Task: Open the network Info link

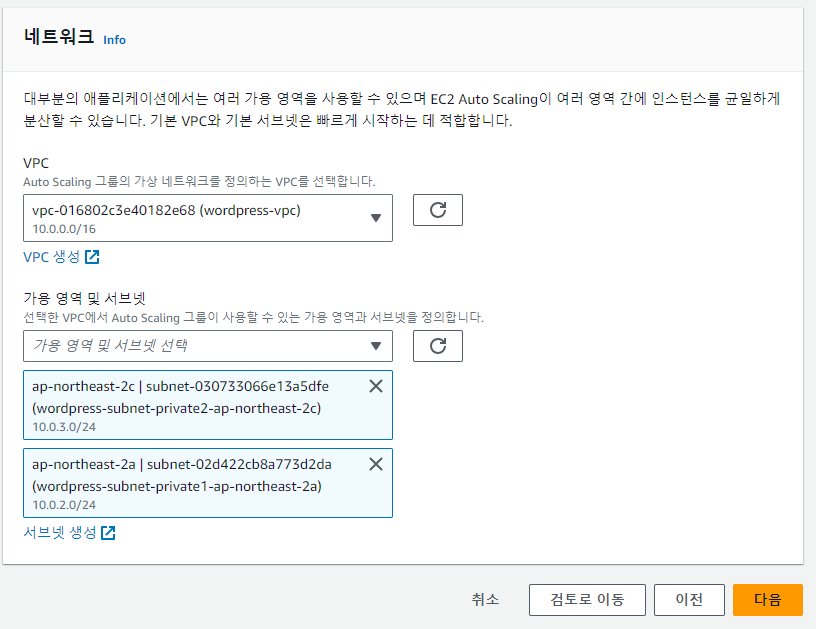Action: pyautogui.click(x=114, y=40)
